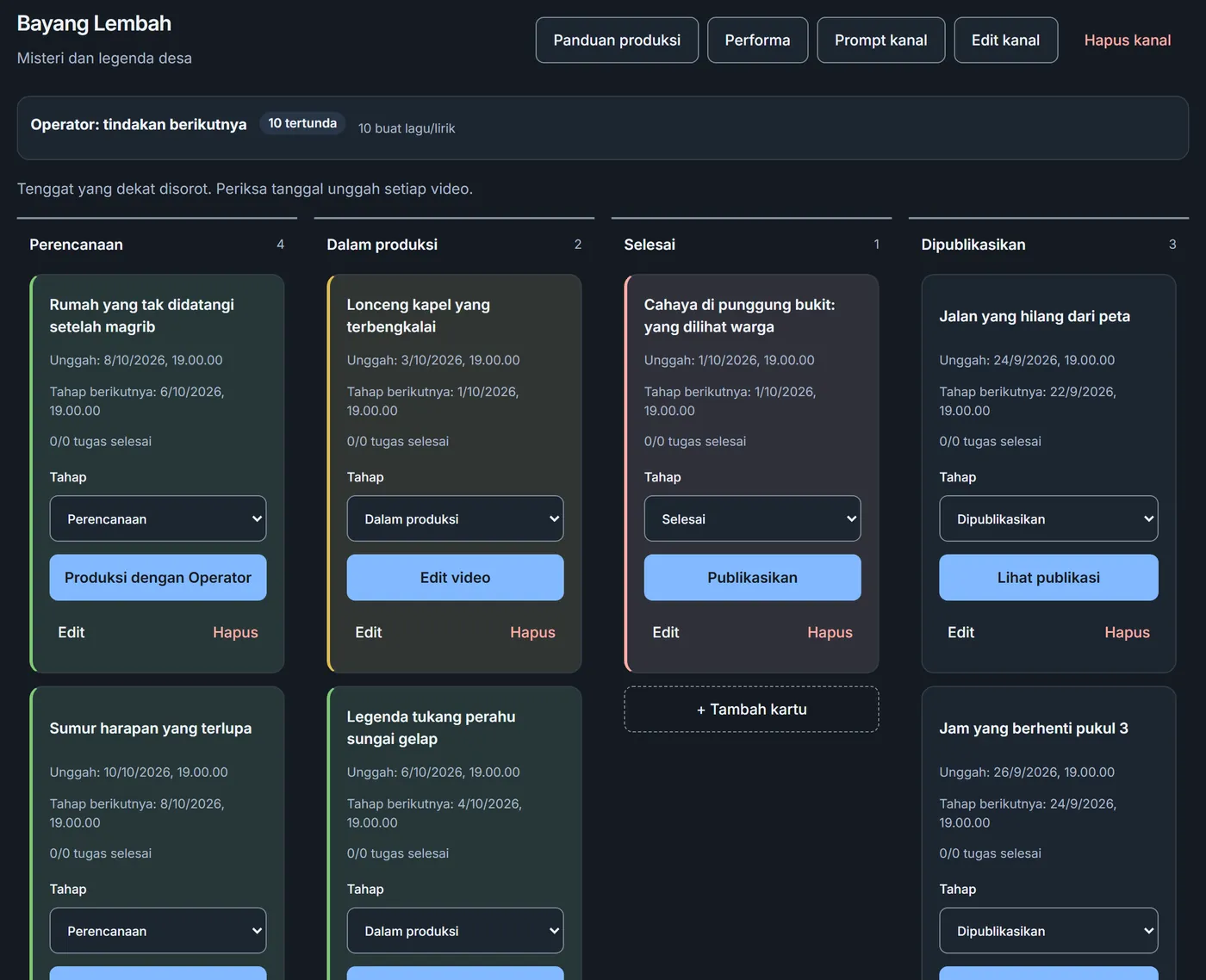Click Lihat publikasi on Jalan yang hilang card

pos(1048,578)
